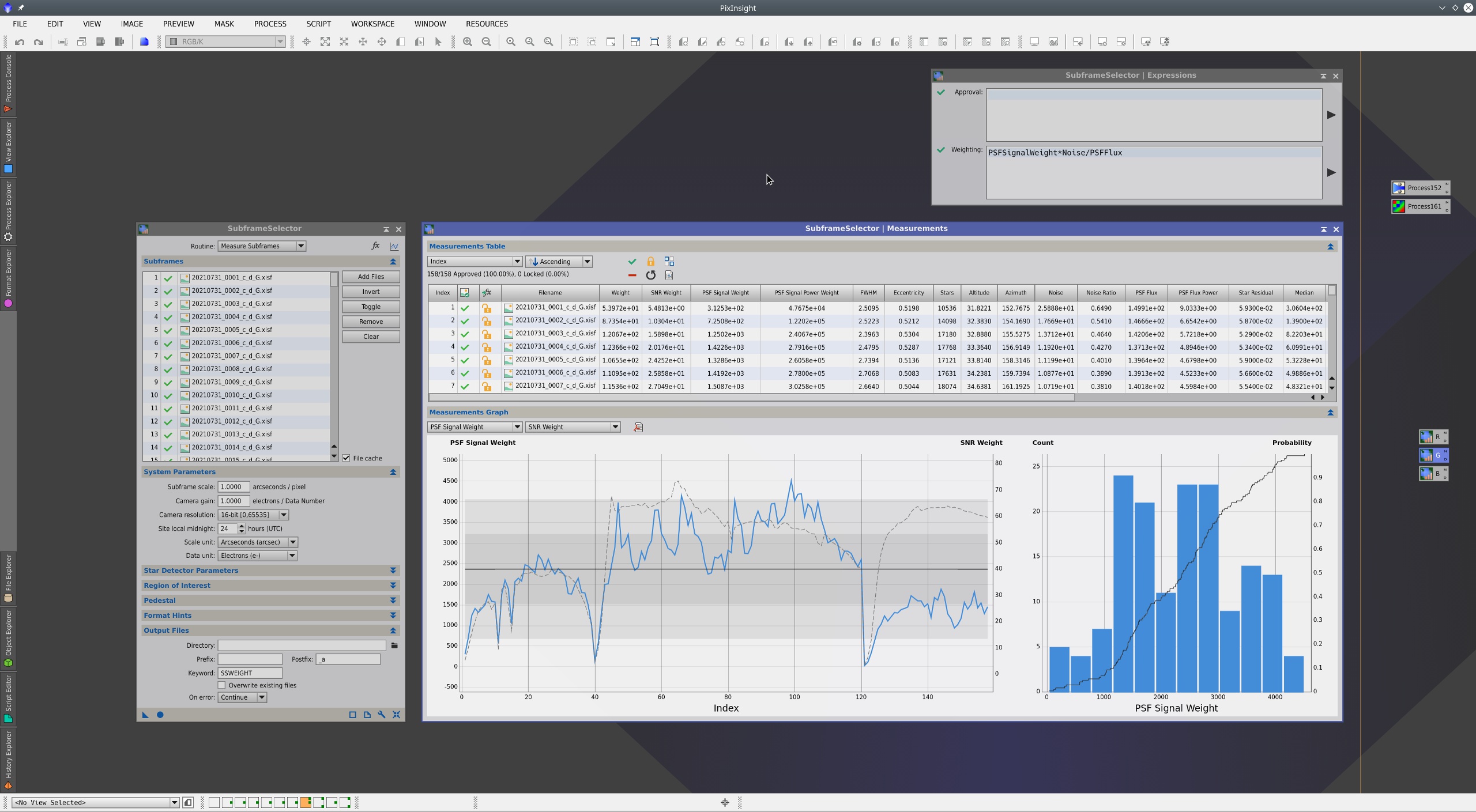The width and height of the screenshot is (1476, 812).
Task: Open the FILE menu
Action: [20, 24]
